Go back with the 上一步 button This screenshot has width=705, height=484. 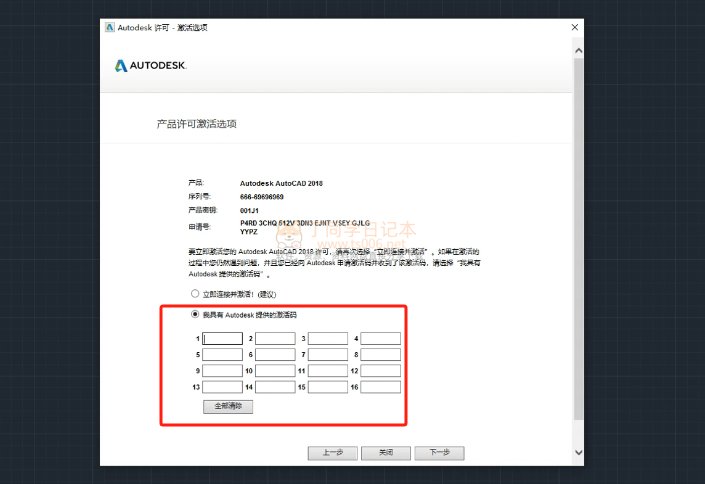click(333, 453)
